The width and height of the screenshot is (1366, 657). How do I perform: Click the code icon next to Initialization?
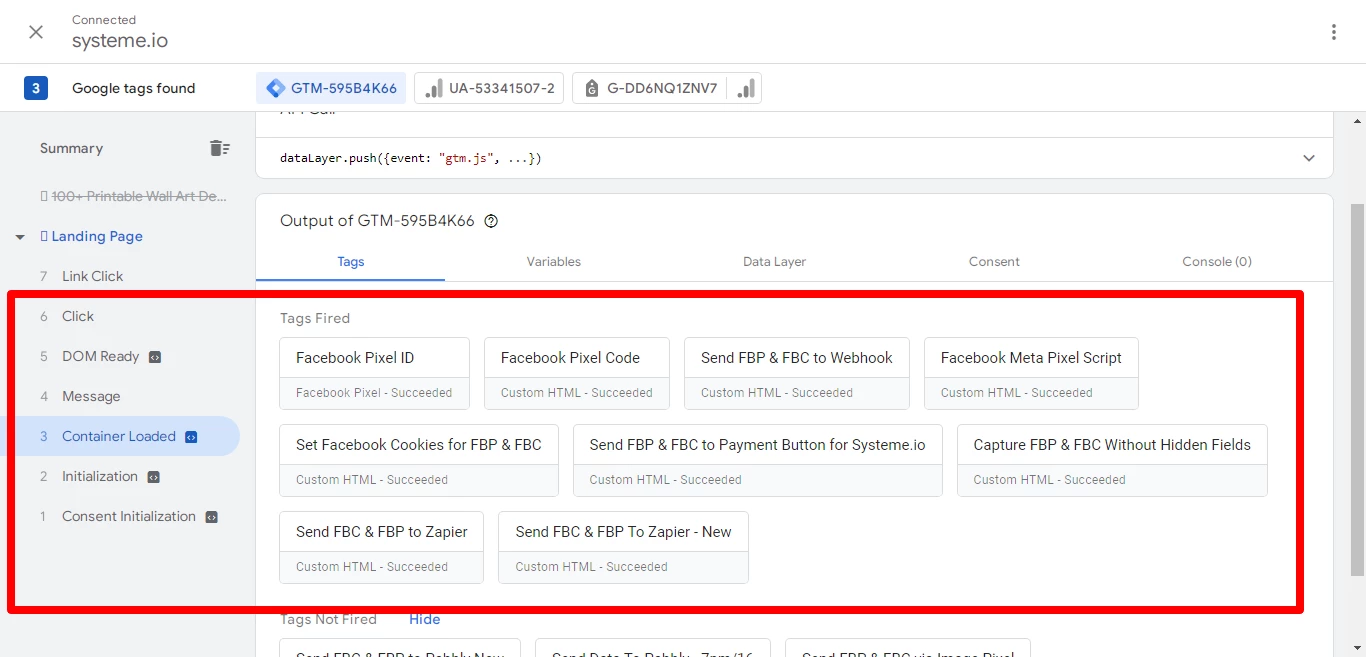153,477
